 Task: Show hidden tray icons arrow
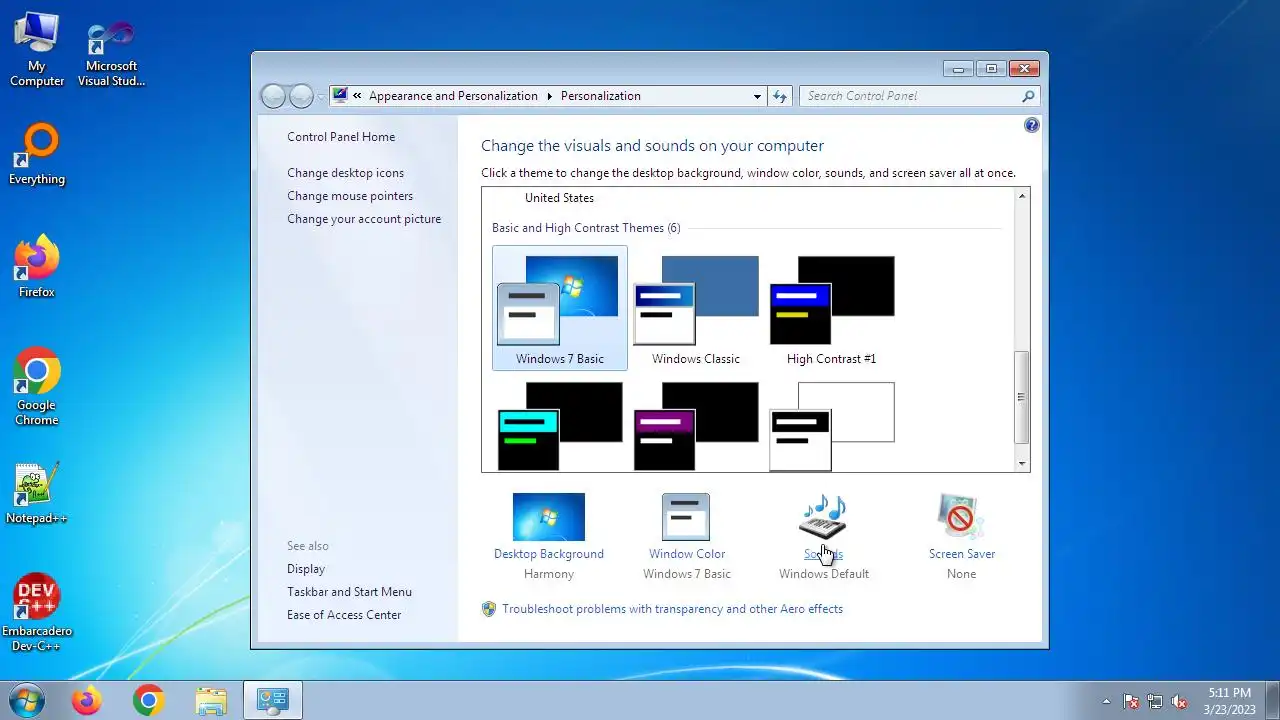[1106, 701]
